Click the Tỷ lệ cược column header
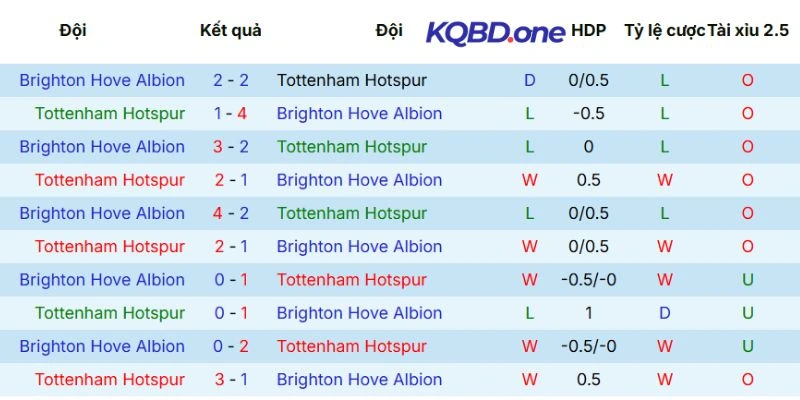Screen dimensions: 800x400 (664, 30)
